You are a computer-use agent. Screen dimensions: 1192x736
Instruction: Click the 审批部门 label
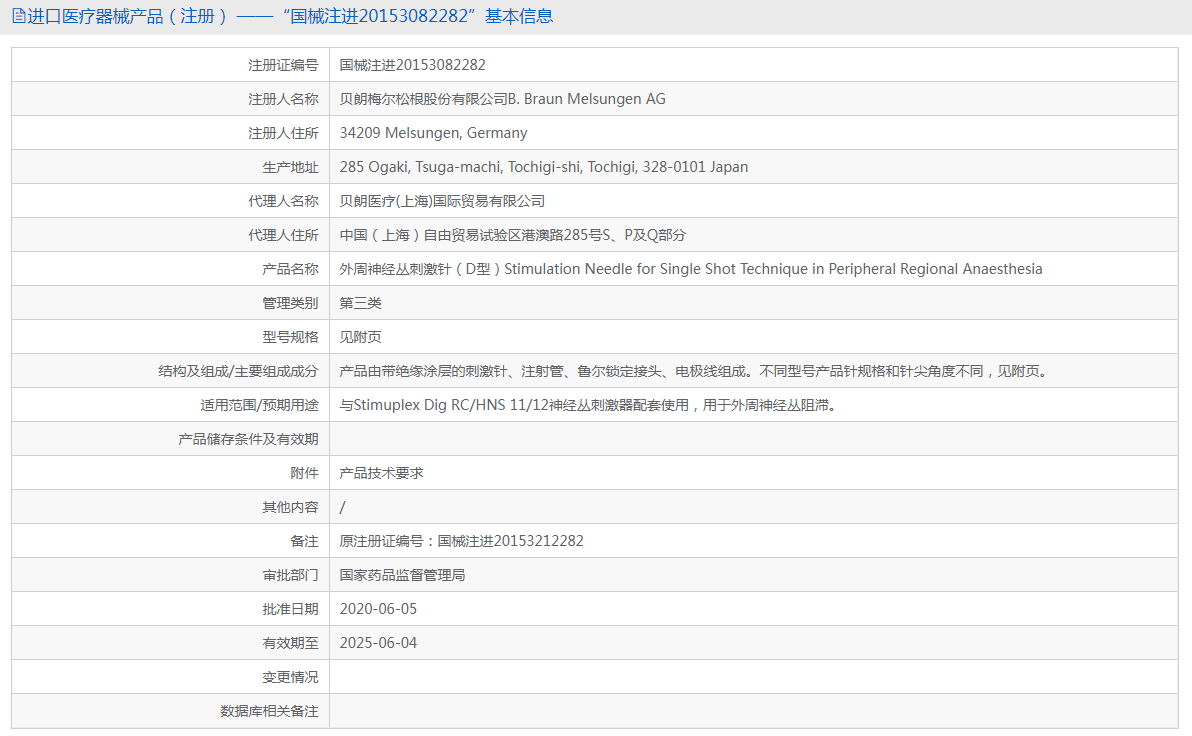click(x=290, y=576)
